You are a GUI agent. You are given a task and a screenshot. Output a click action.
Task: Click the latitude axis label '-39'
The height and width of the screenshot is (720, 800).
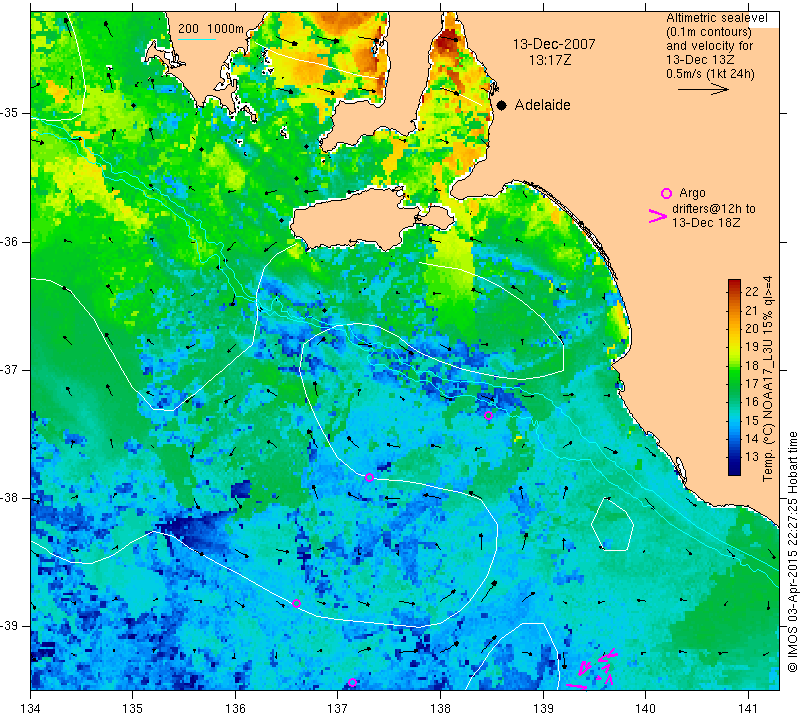[x=10, y=626]
